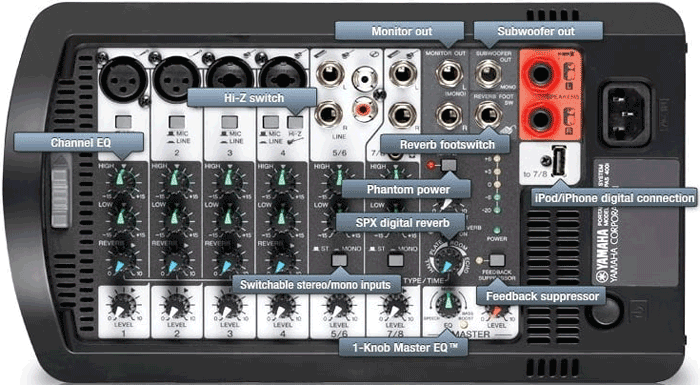Click channel 3 LOW EQ knob
The height and width of the screenshot is (385, 700).
point(228,218)
